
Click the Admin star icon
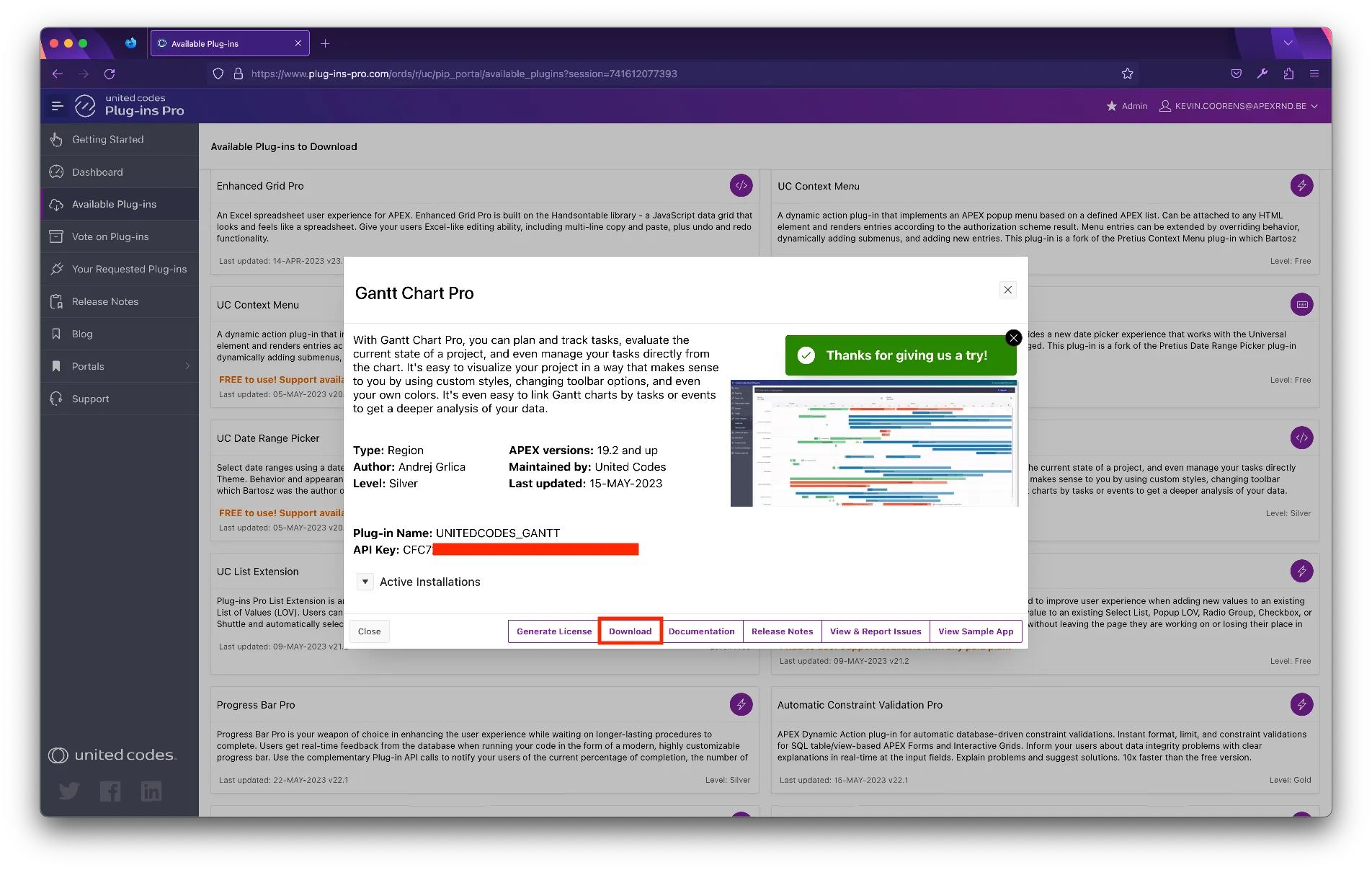pyautogui.click(x=1112, y=106)
